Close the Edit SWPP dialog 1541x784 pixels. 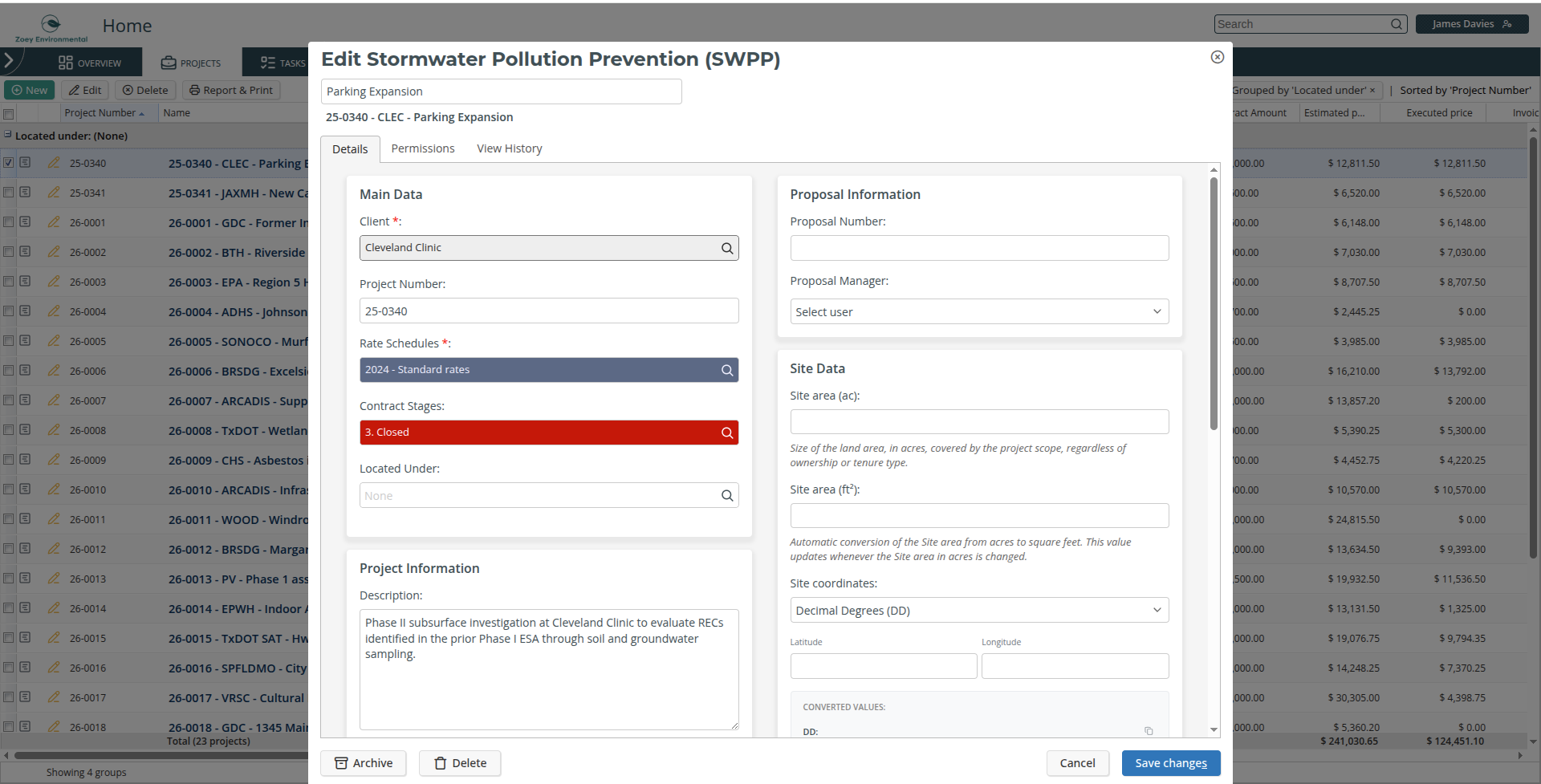coord(1217,57)
